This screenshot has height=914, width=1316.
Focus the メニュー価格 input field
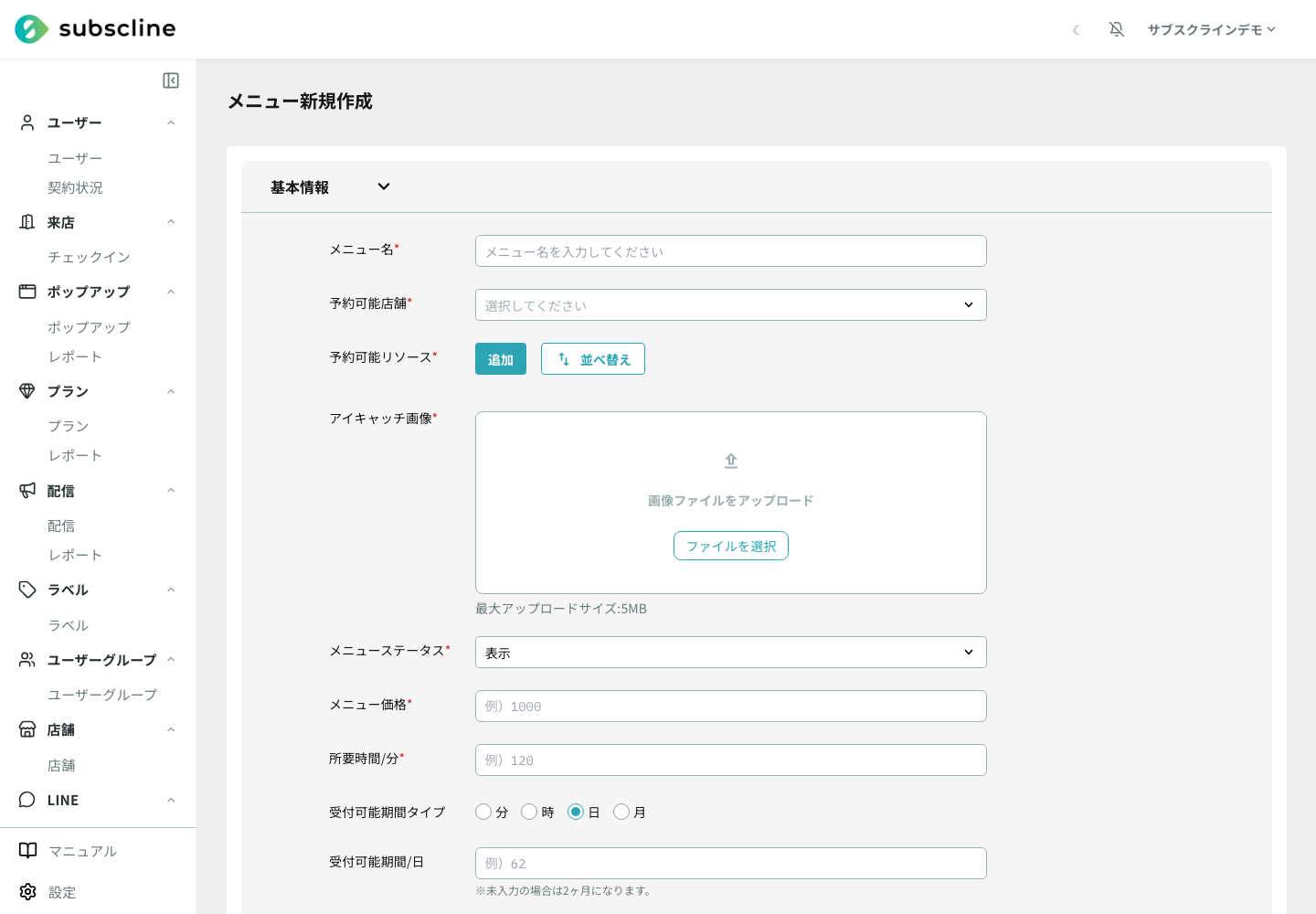tap(731, 707)
